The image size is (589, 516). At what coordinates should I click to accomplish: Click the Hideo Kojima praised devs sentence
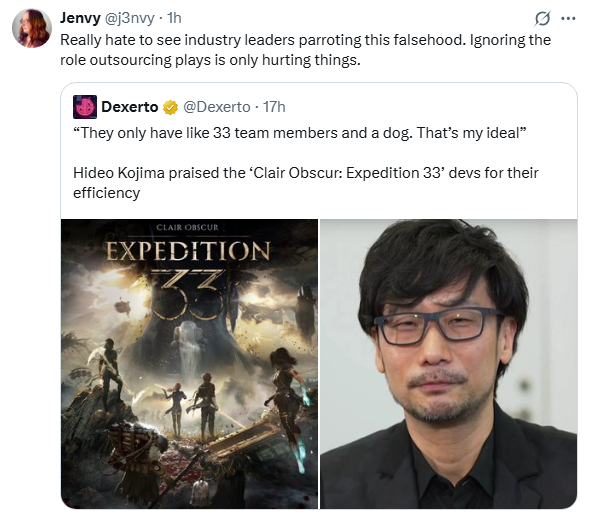pos(306,173)
